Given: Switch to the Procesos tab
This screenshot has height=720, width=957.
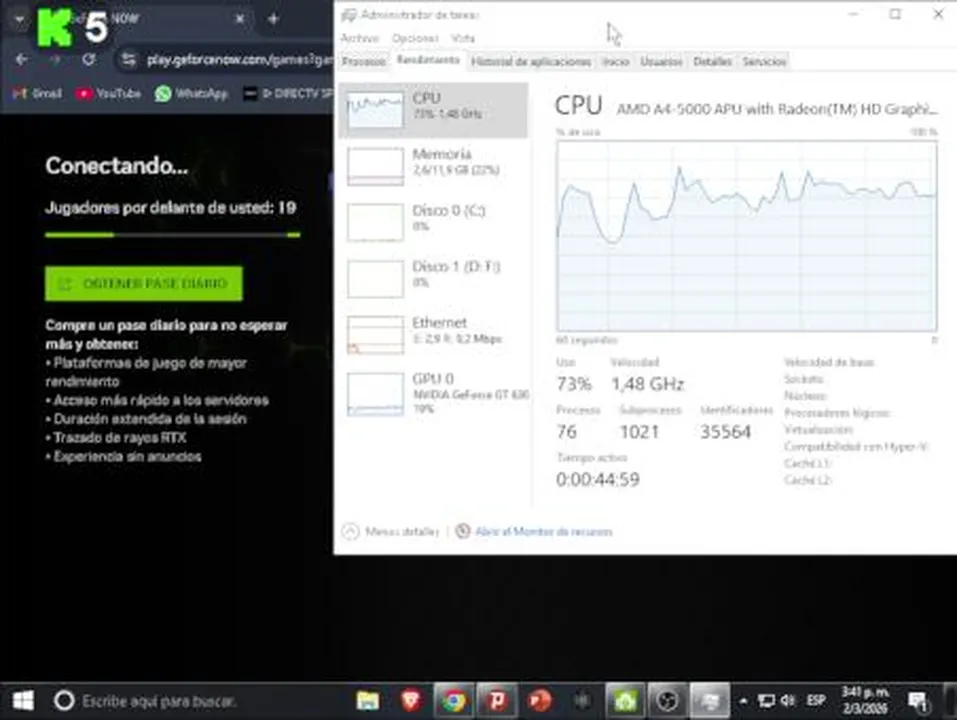Looking at the screenshot, I should [364, 61].
